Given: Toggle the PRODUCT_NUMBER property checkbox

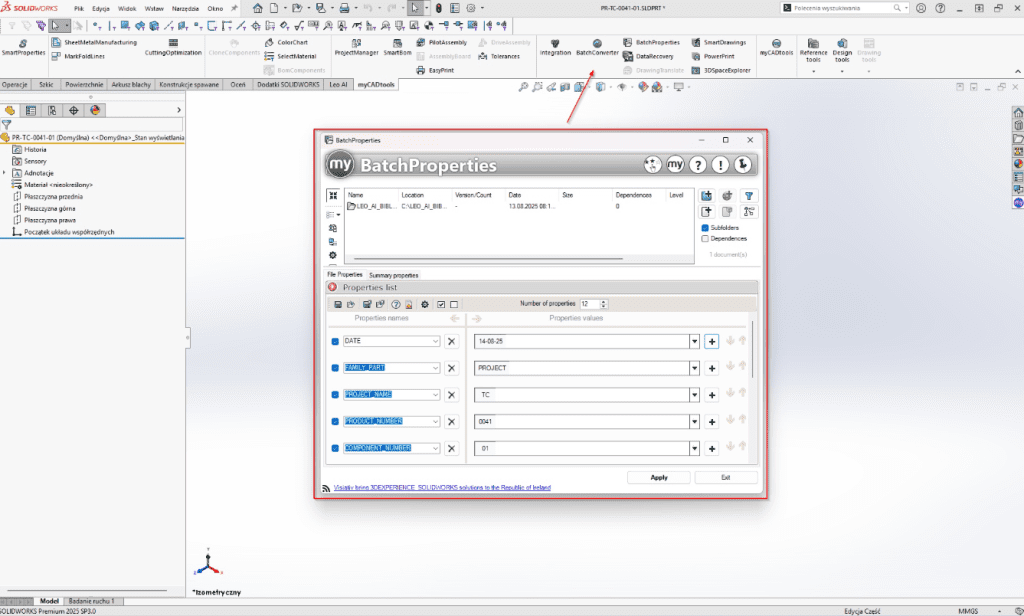Looking at the screenshot, I should point(335,421).
